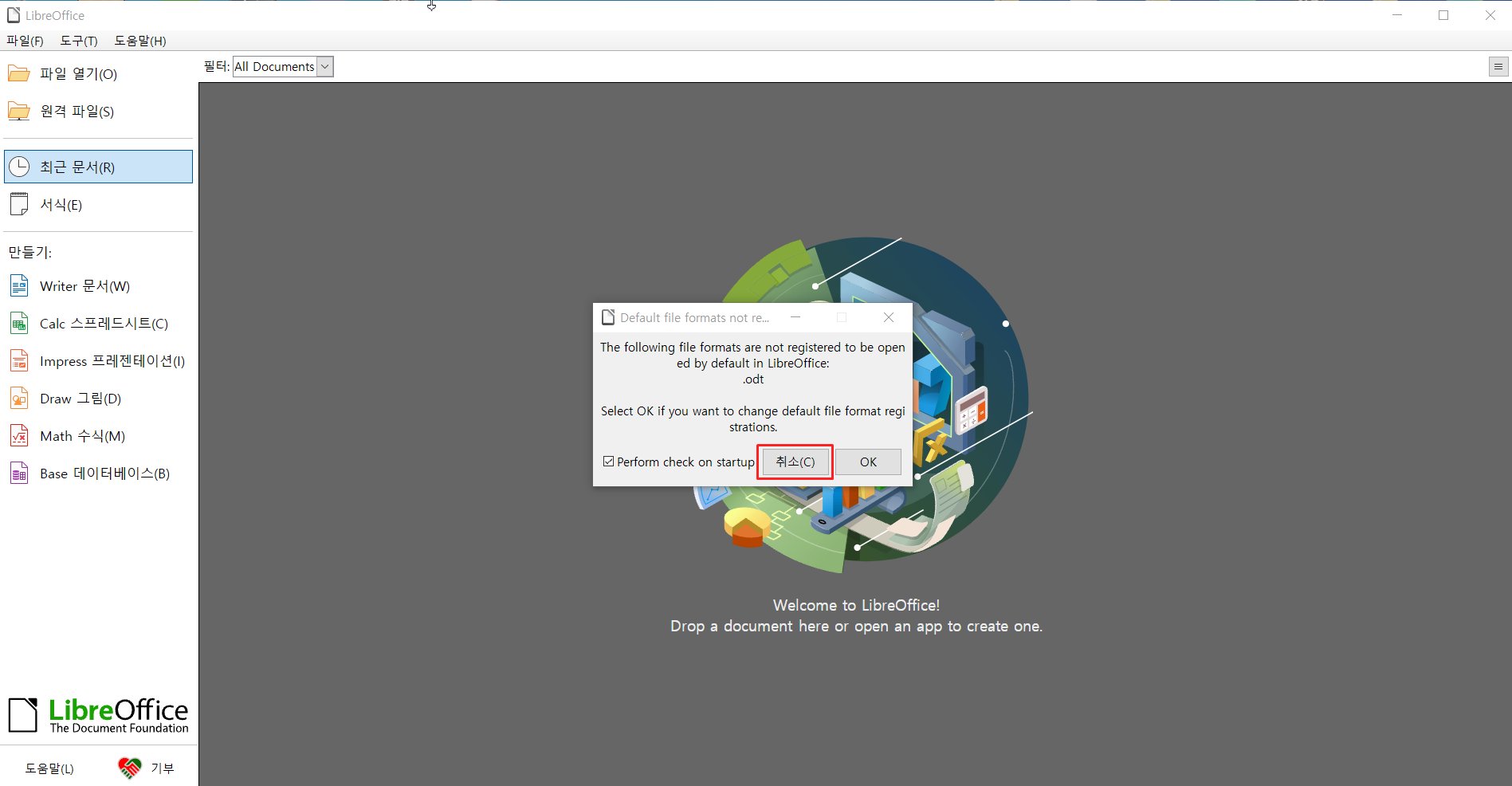Select Draw 그림(D) label
The height and width of the screenshot is (786, 1512).
tap(81, 398)
